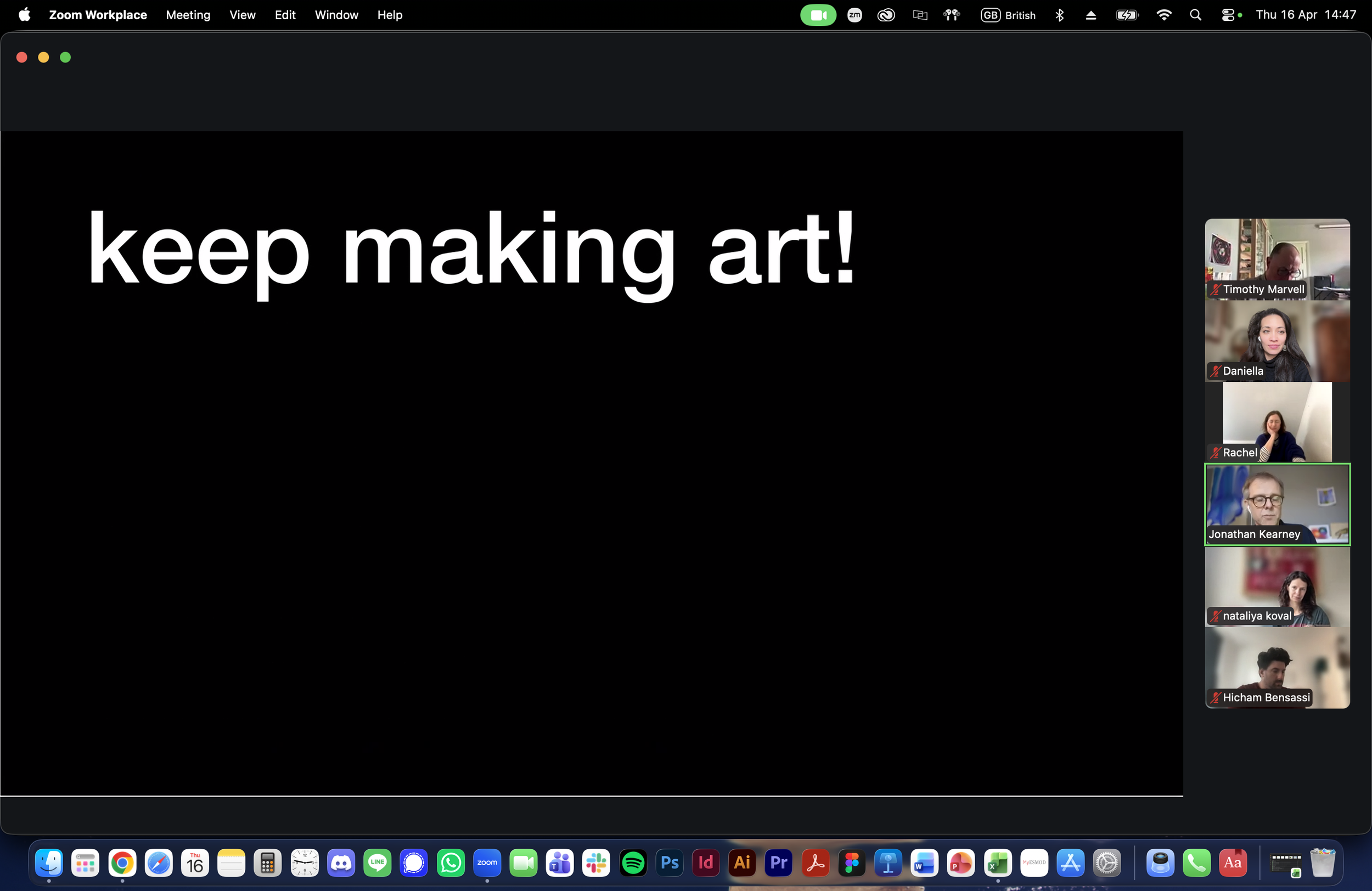
Task: Open Wi-Fi status menu
Action: [x=1164, y=15]
